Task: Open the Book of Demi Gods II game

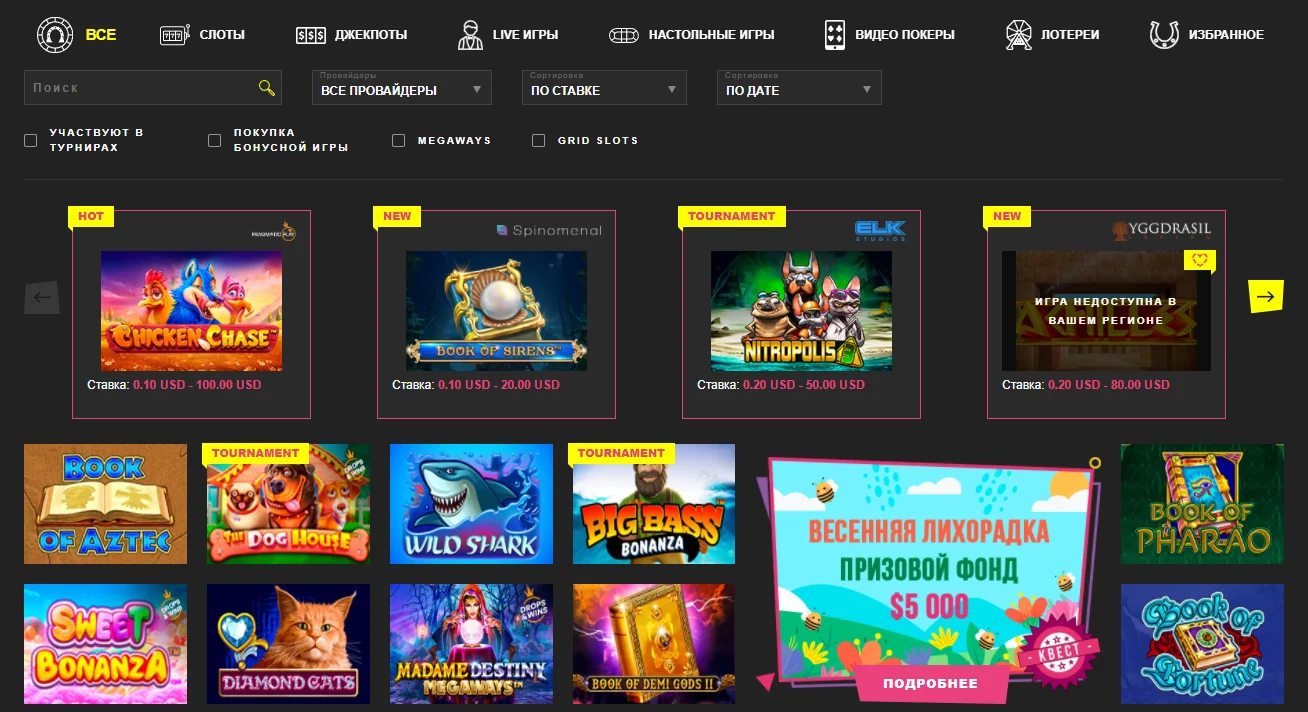Action: click(x=654, y=644)
